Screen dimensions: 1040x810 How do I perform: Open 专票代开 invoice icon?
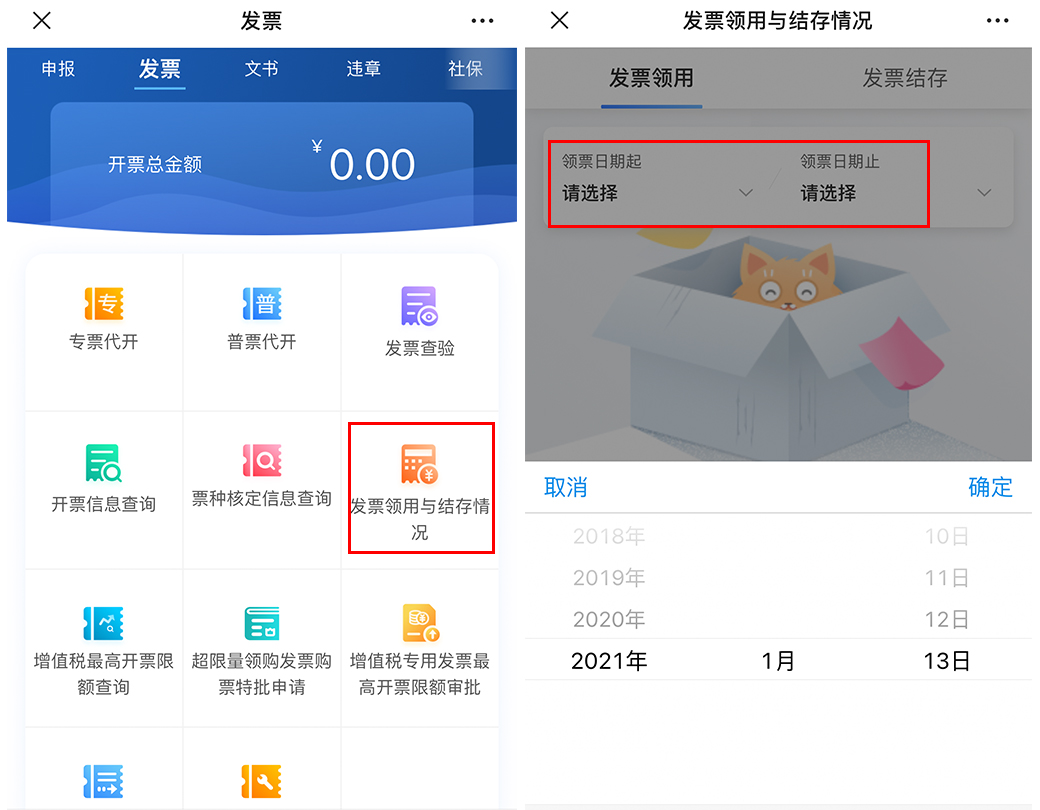pyautogui.click(x=104, y=303)
